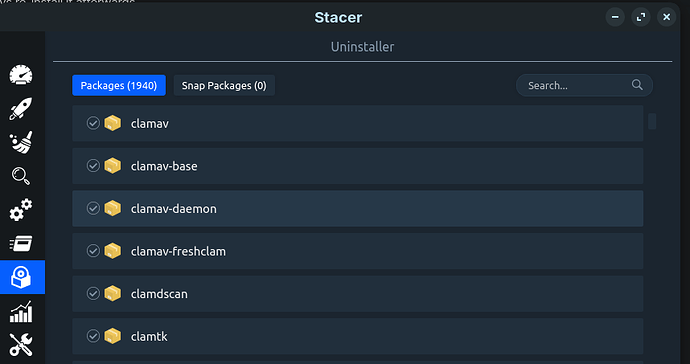Open Processes icon in sidebar
This screenshot has height=364, width=690.
pyautogui.click(x=21, y=243)
